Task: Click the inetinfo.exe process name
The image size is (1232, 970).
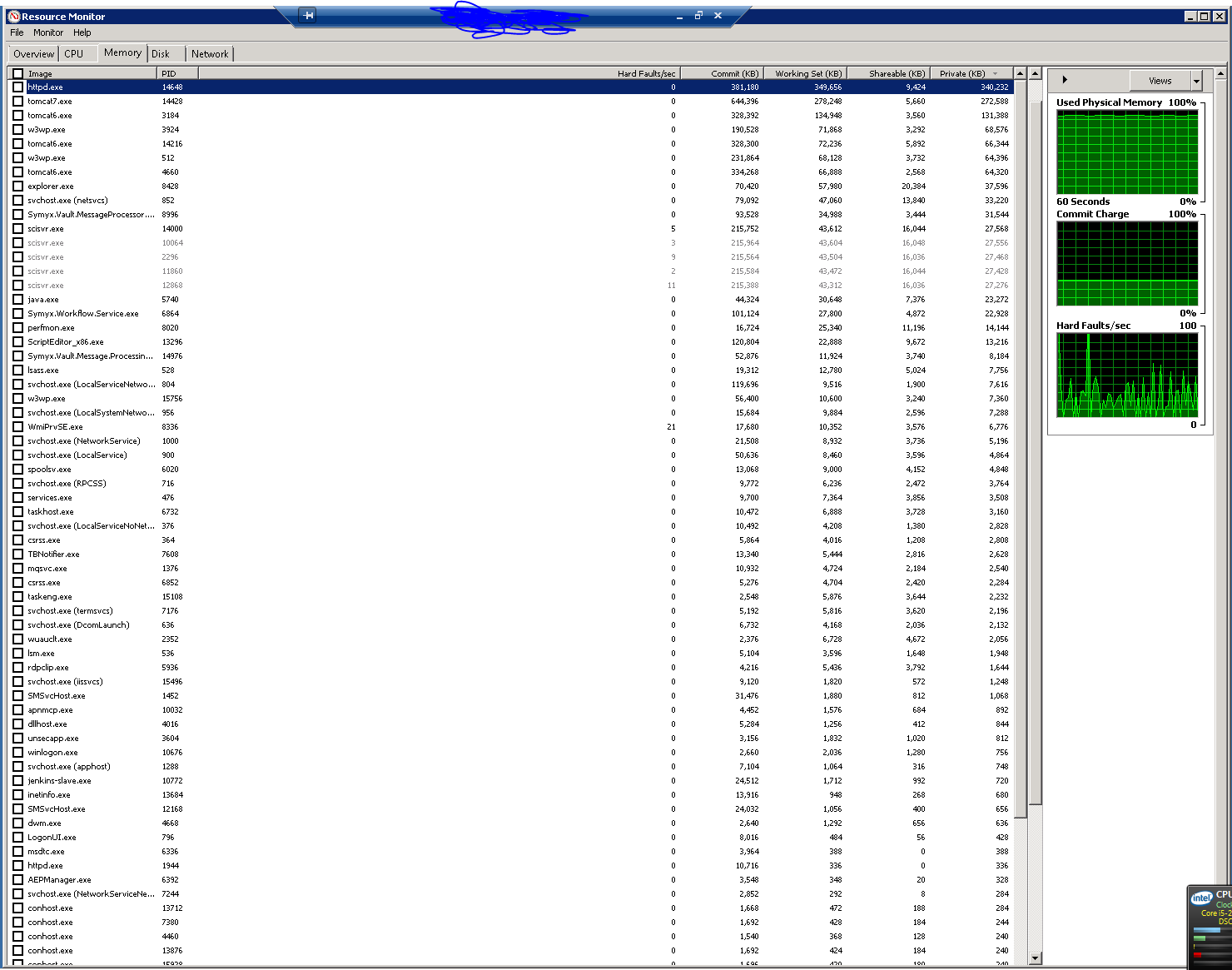Action: coord(49,794)
